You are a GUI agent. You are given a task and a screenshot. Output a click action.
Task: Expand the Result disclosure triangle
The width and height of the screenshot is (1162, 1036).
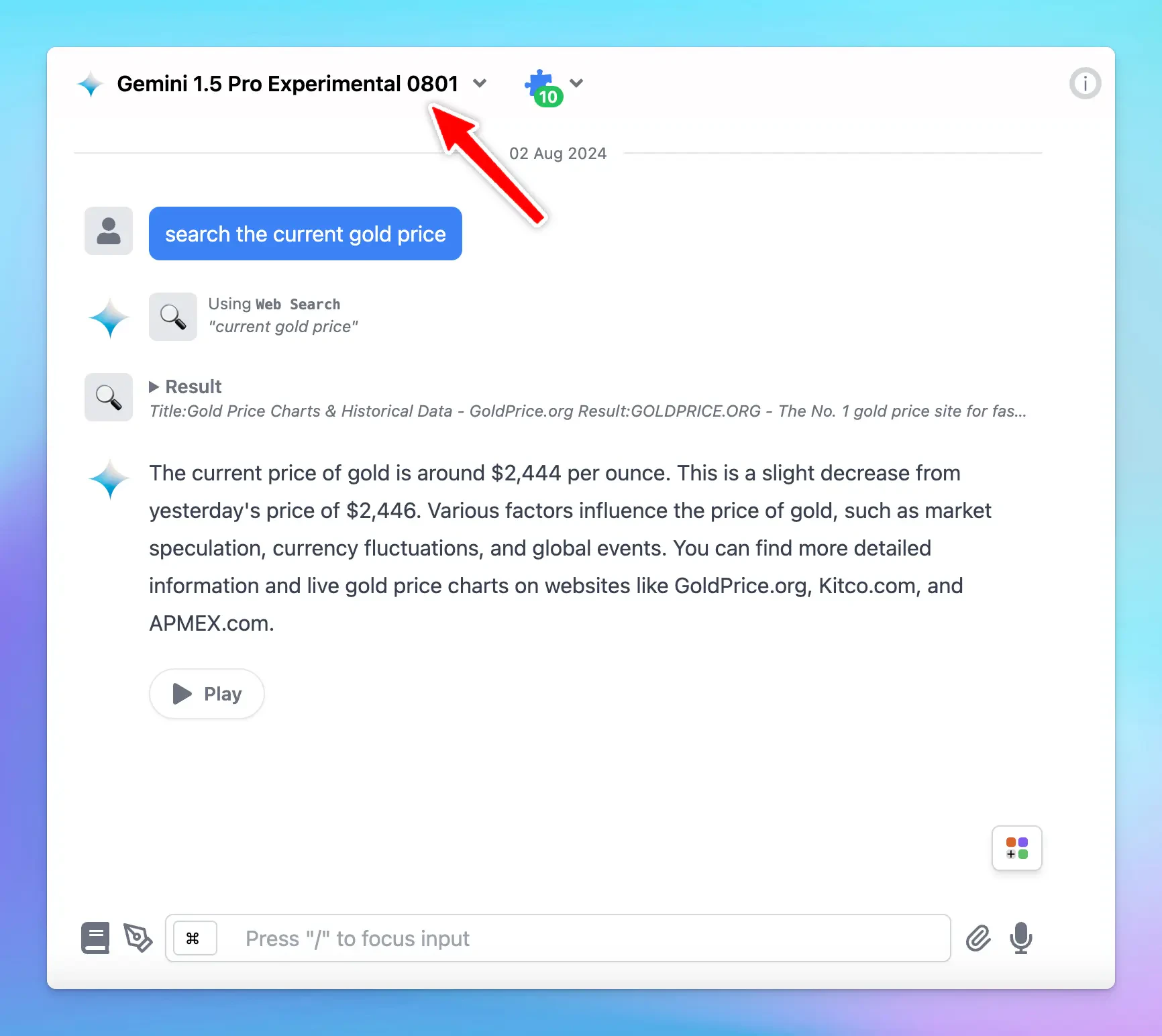154,386
